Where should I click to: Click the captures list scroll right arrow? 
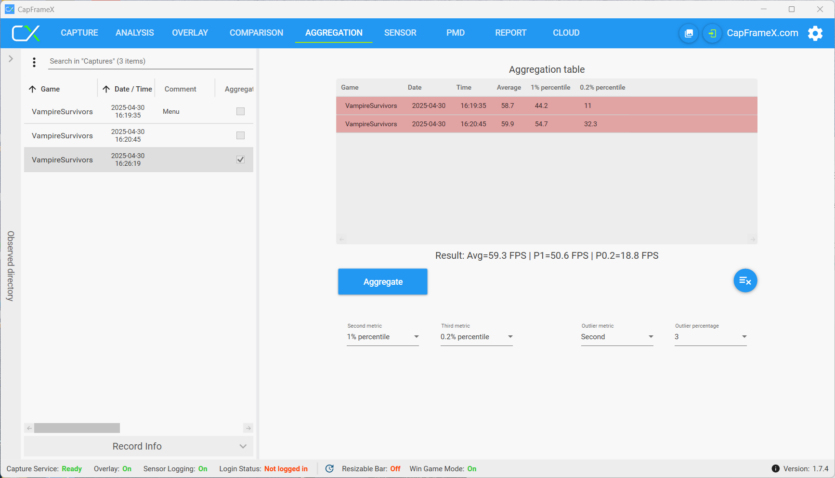pos(248,428)
